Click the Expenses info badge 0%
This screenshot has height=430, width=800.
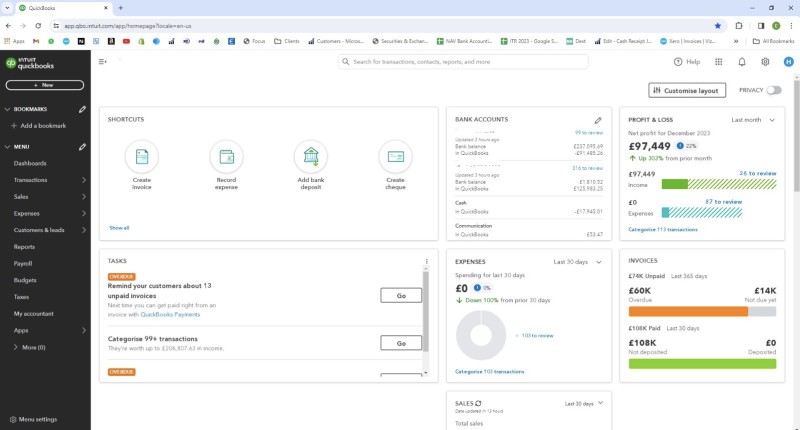click(x=482, y=288)
